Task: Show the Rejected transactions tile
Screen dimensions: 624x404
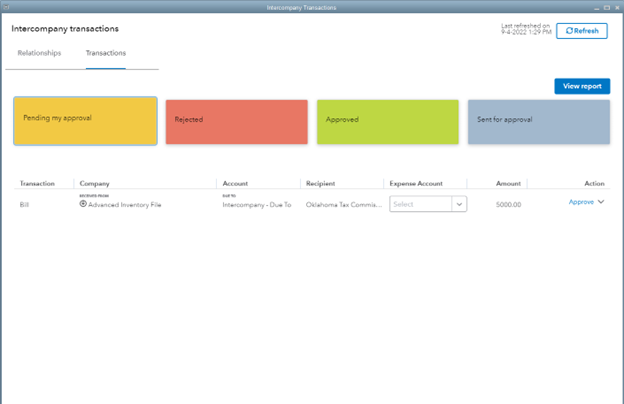Action: coord(236,121)
